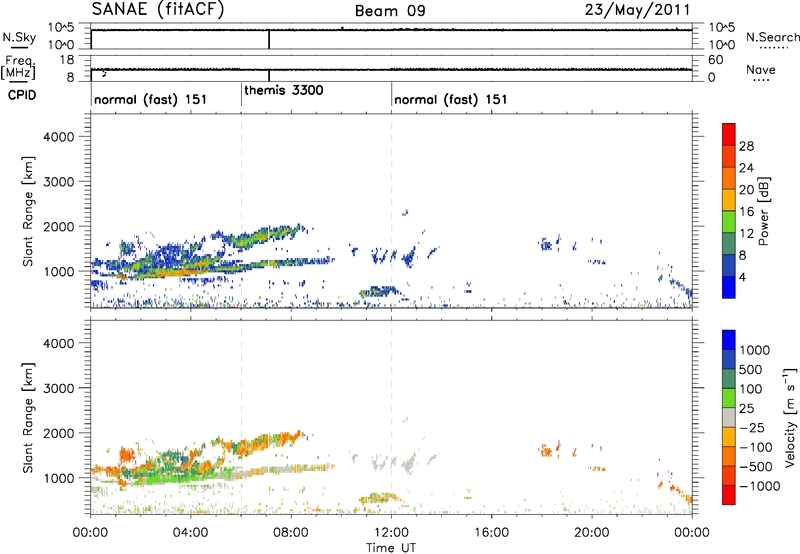Click the "16" value on the Power color bar
The width and height of the screenshot is (800, 554).
(x=746, y=211)
